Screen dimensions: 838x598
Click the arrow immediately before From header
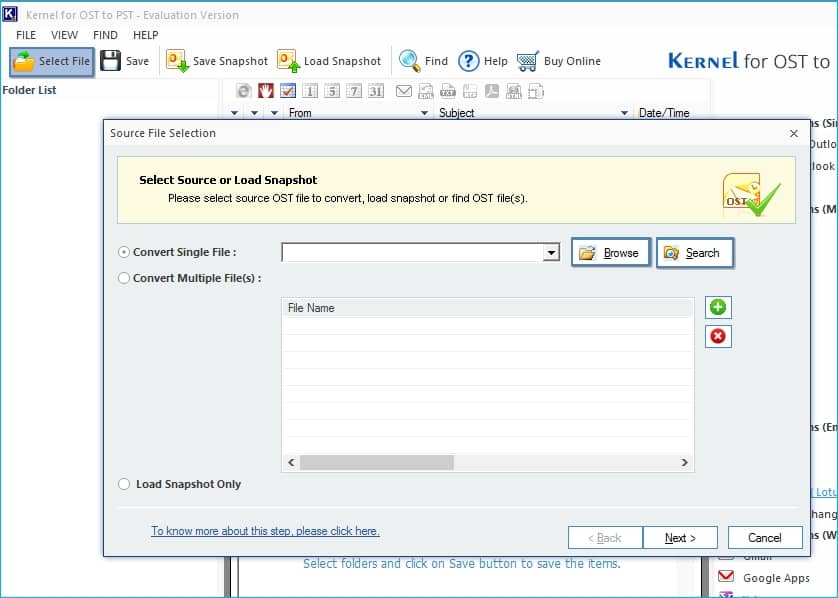[x=275, y=113]
